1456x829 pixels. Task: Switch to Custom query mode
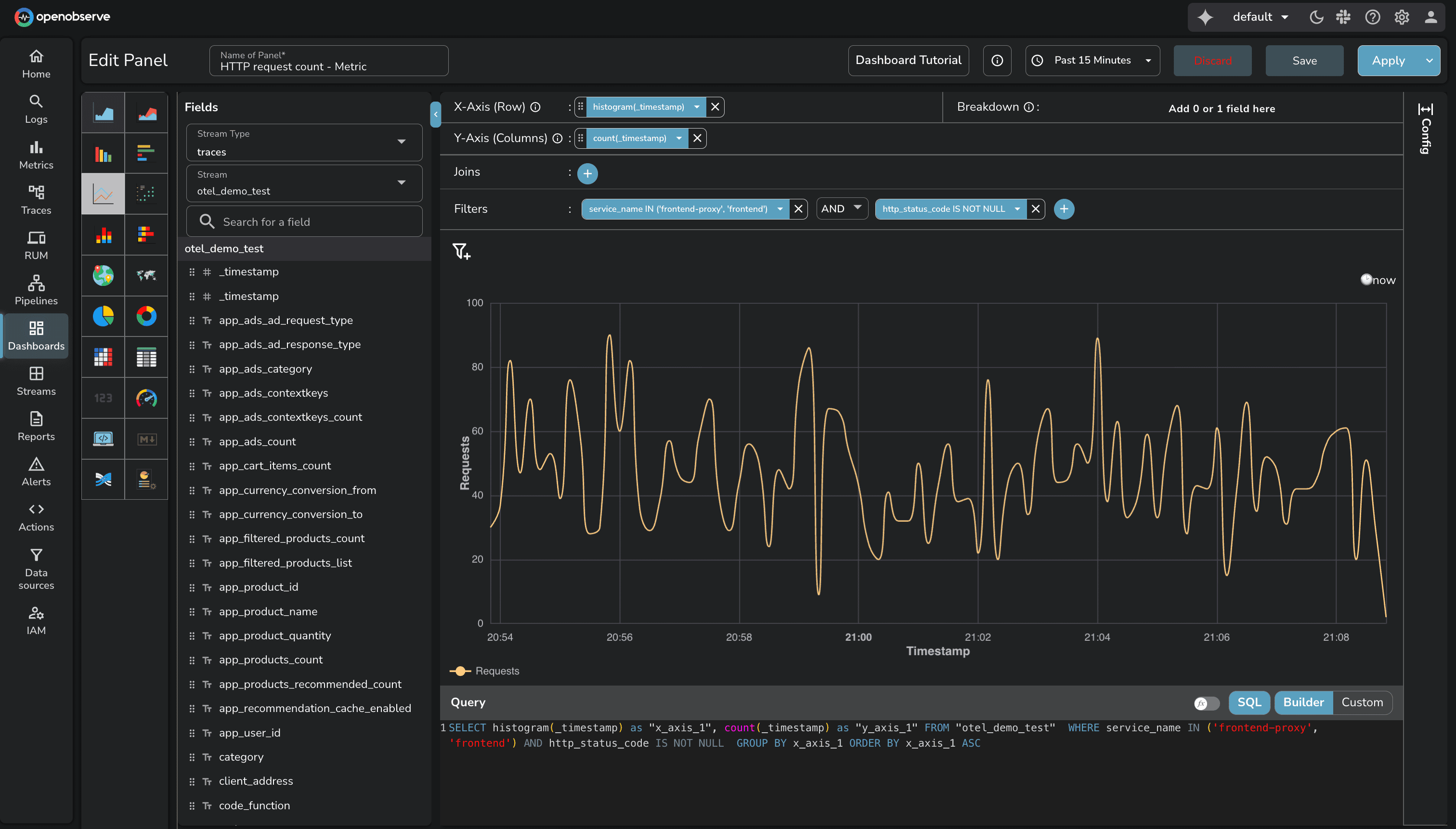coord(1363,702)
